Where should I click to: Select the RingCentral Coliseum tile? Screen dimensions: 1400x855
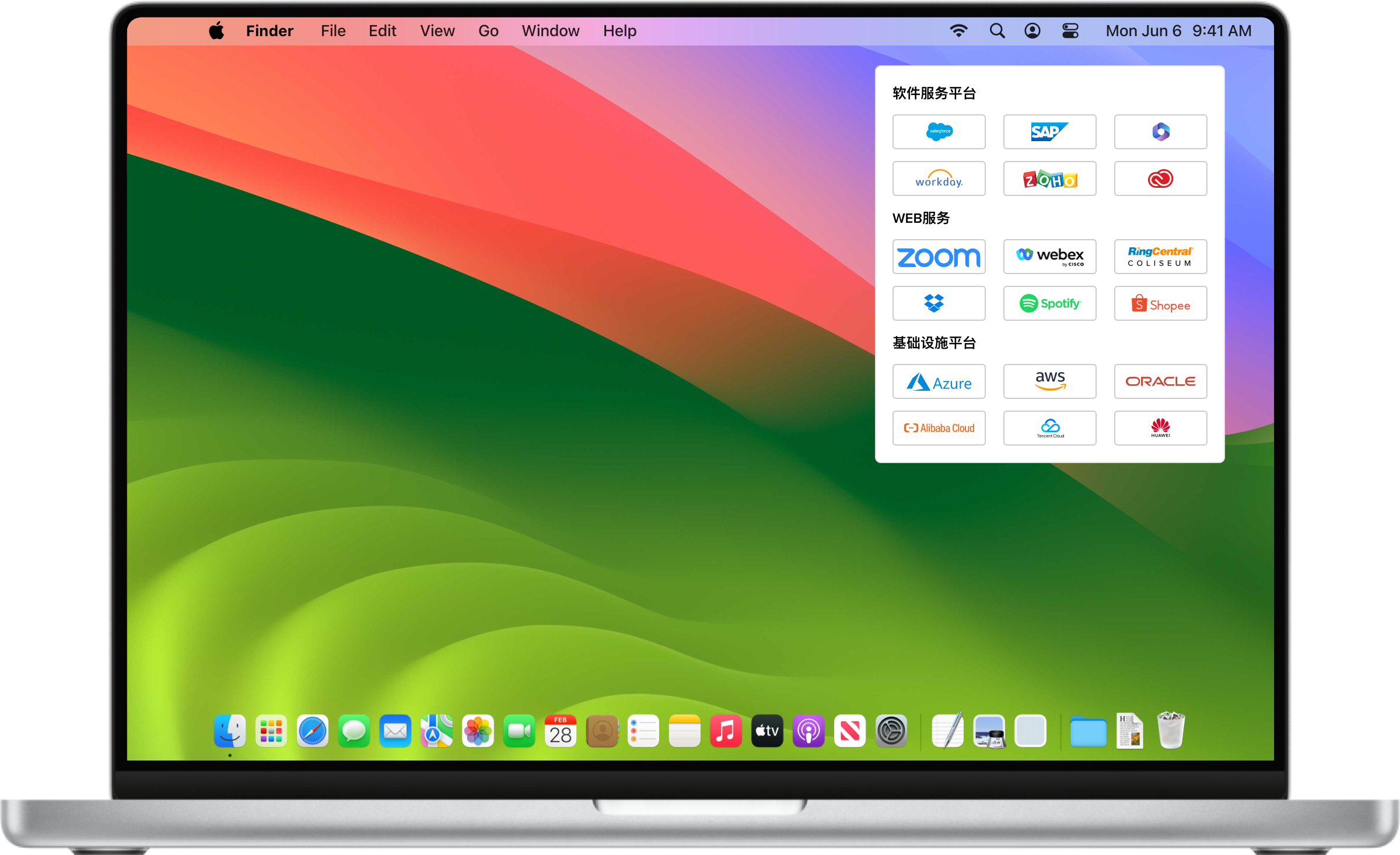tap(1160, 257)
